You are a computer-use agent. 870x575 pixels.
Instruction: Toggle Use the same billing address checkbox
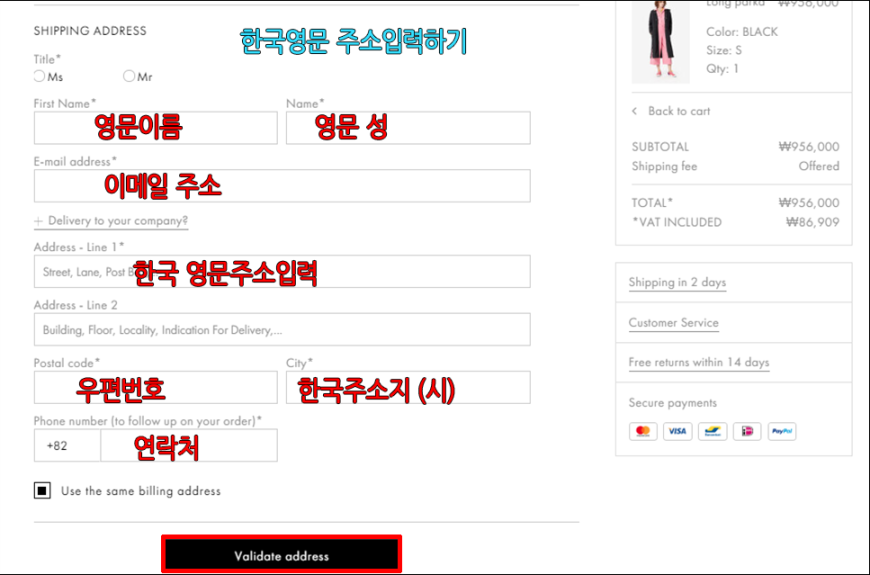coord(42,491)
